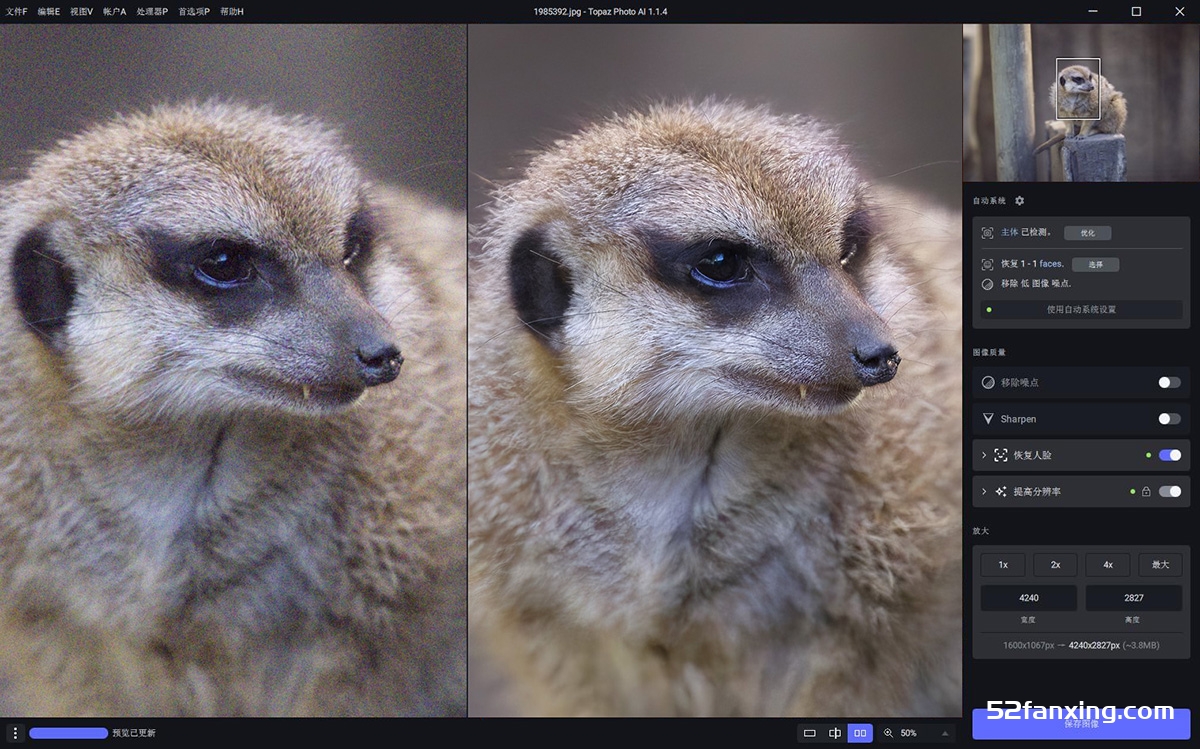Viewport: 1200px width, 749px height.
Task: Click the height field showing 2827
Action: click(1134, 598)
